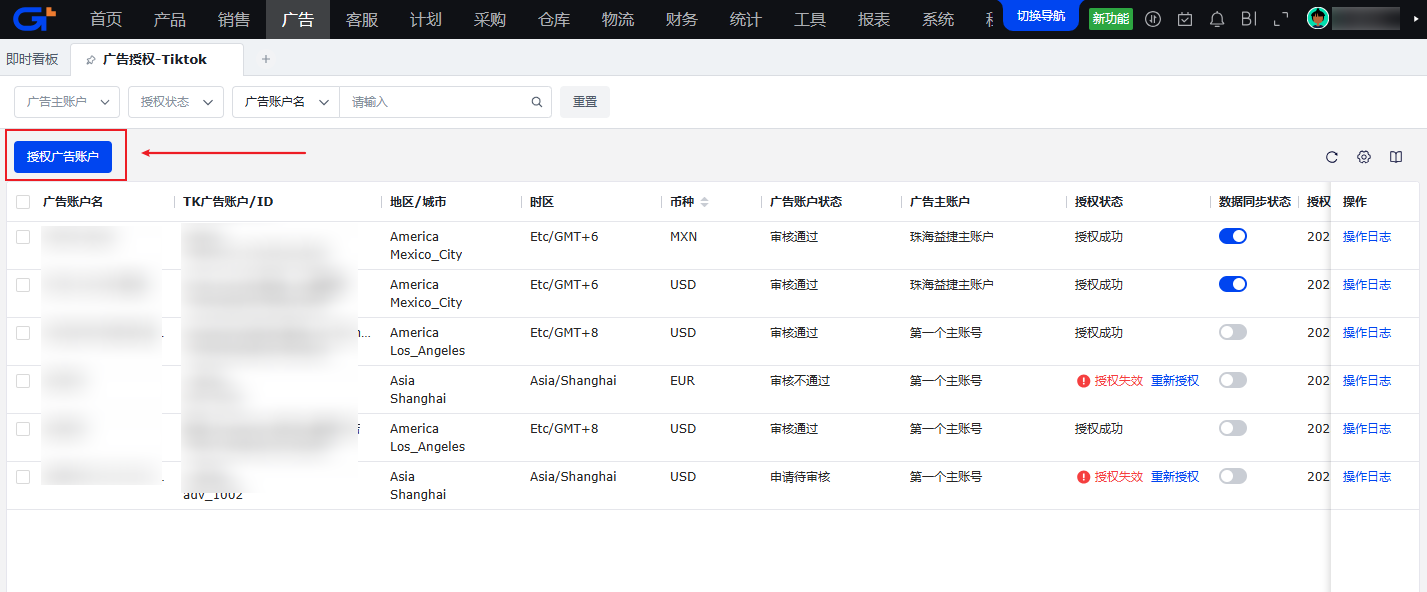Enable data sync toggle for EUR row

click(x=1233, y=380)
